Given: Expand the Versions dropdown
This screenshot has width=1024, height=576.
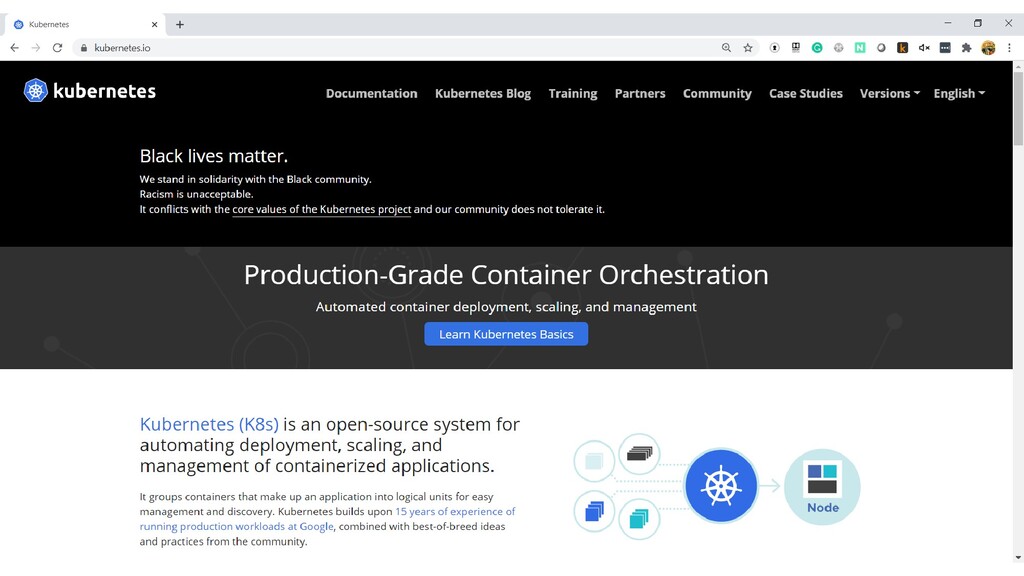Looking at the screenshot, I should point(889,93).
